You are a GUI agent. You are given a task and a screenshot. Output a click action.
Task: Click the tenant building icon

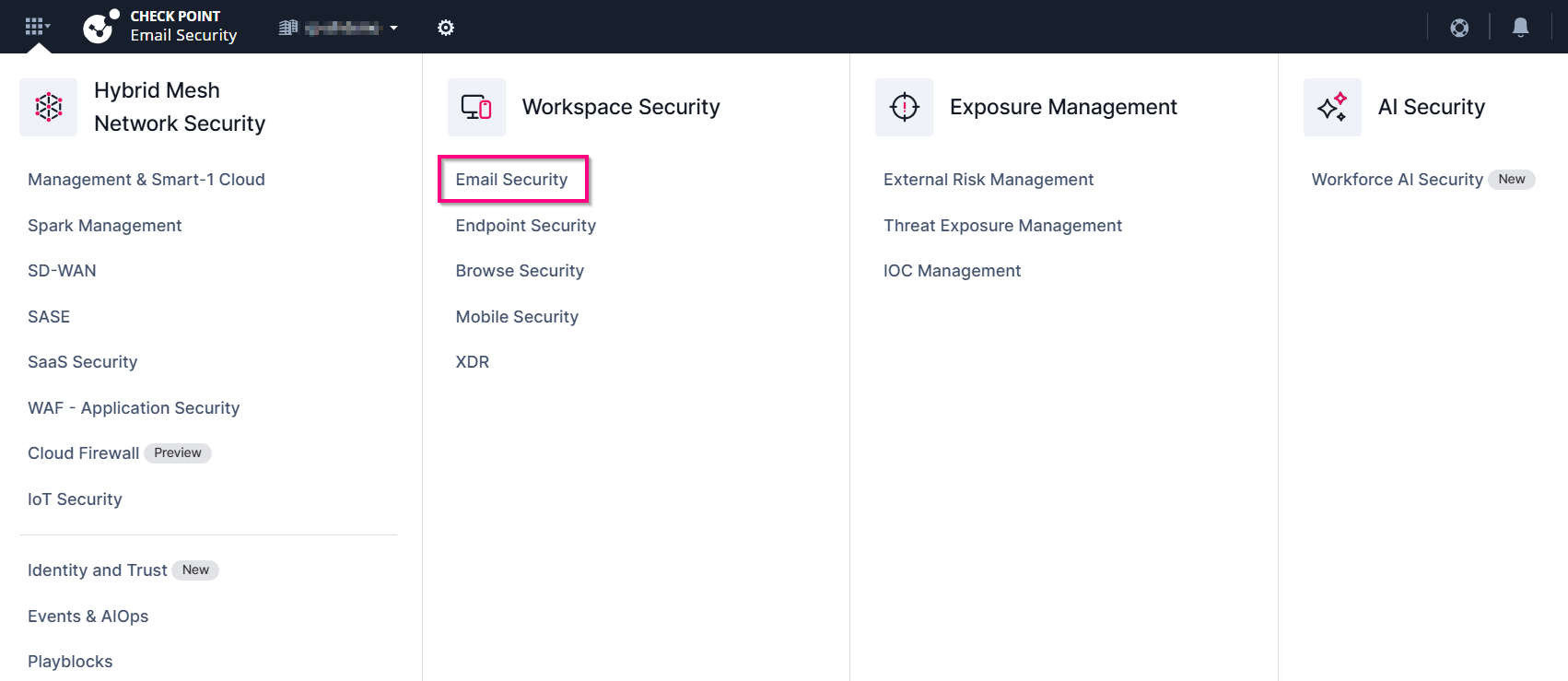(x=288, y=28)
